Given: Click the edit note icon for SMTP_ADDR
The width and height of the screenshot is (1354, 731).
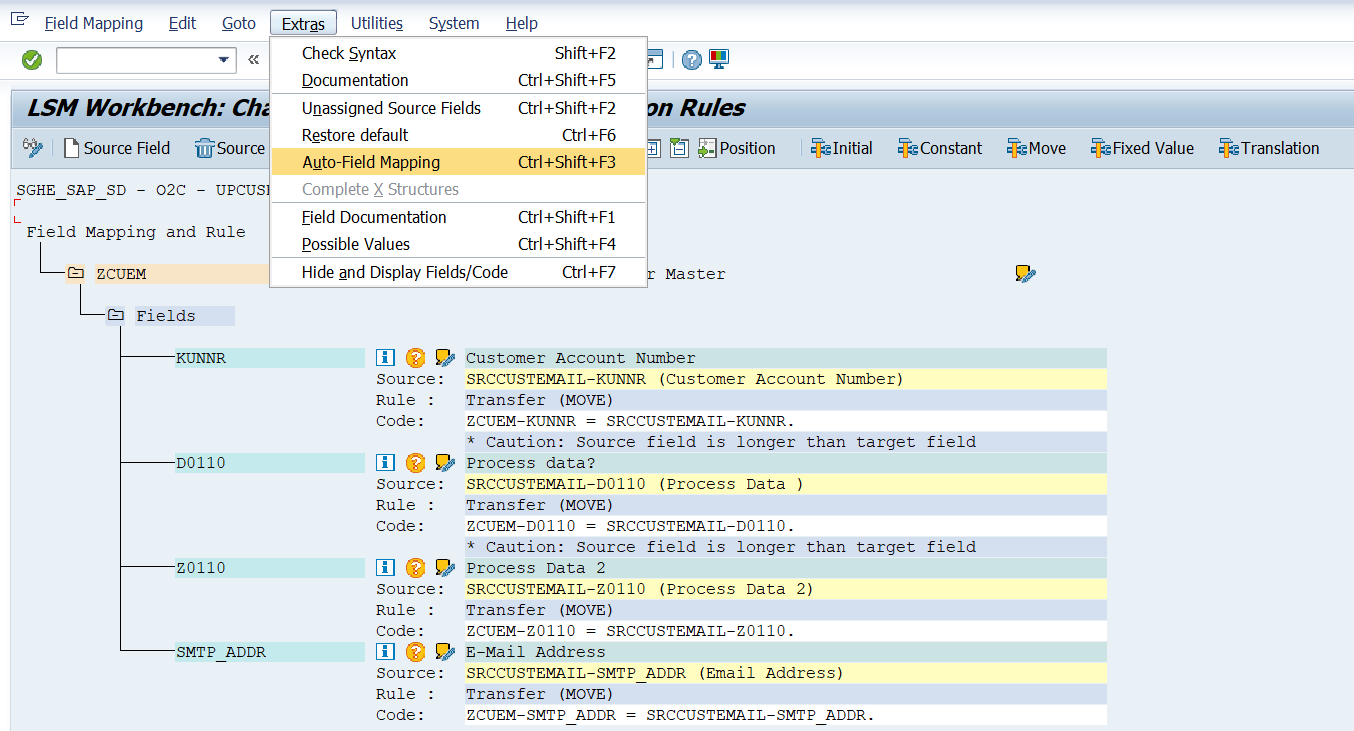Looking at the screenshot, I should click(445, 652).
